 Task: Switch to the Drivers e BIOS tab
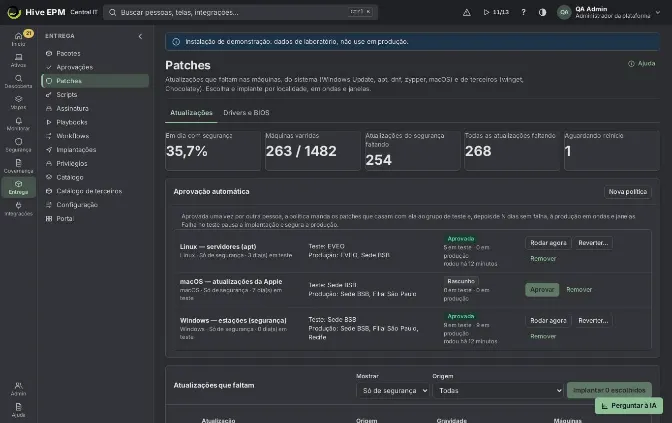(x=246, y=113)
